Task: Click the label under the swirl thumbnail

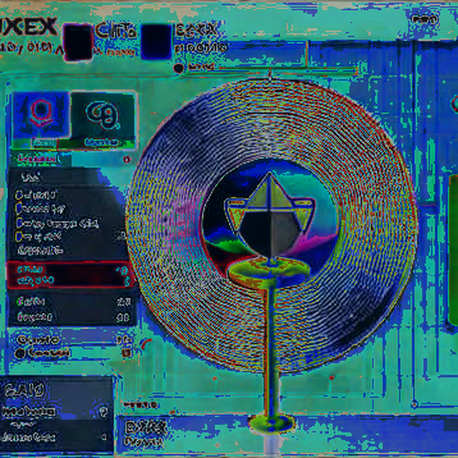Action: pyautogui.click(x=101, y=143)
